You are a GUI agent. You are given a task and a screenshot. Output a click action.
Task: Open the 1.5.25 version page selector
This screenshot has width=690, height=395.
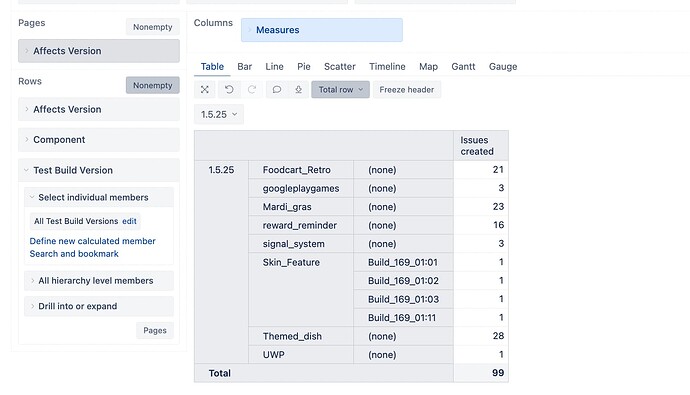point(219,114)
